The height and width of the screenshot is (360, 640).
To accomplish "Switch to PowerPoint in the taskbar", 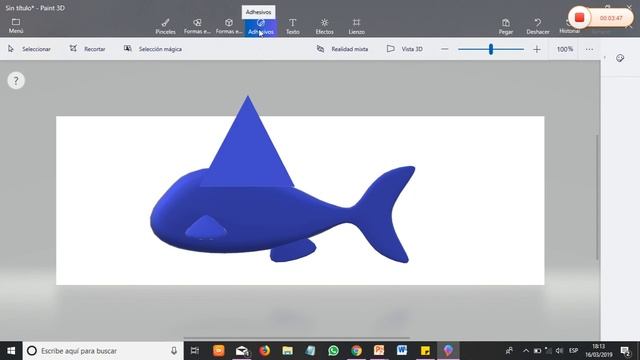I will pyautogui.click(x=379, y=351).
